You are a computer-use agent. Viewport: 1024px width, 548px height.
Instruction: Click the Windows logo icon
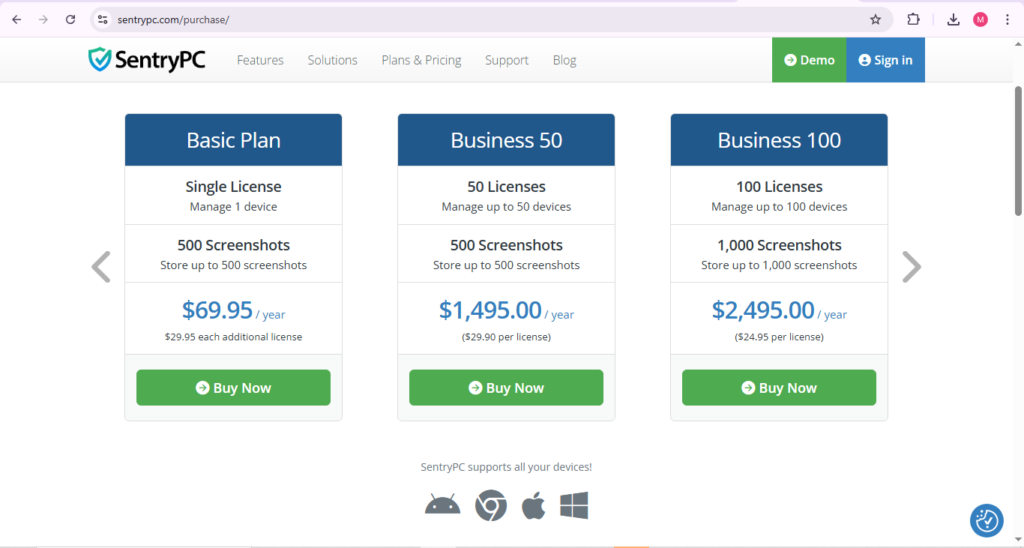574,505
